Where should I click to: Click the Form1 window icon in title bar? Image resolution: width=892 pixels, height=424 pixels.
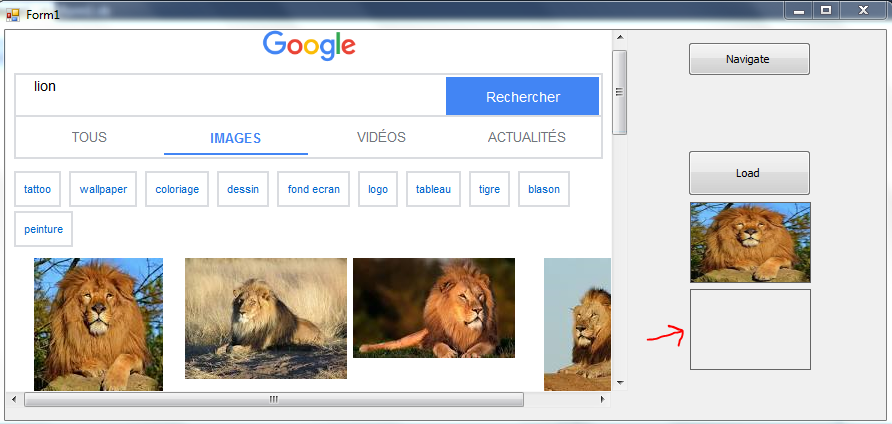click(13, 14)
